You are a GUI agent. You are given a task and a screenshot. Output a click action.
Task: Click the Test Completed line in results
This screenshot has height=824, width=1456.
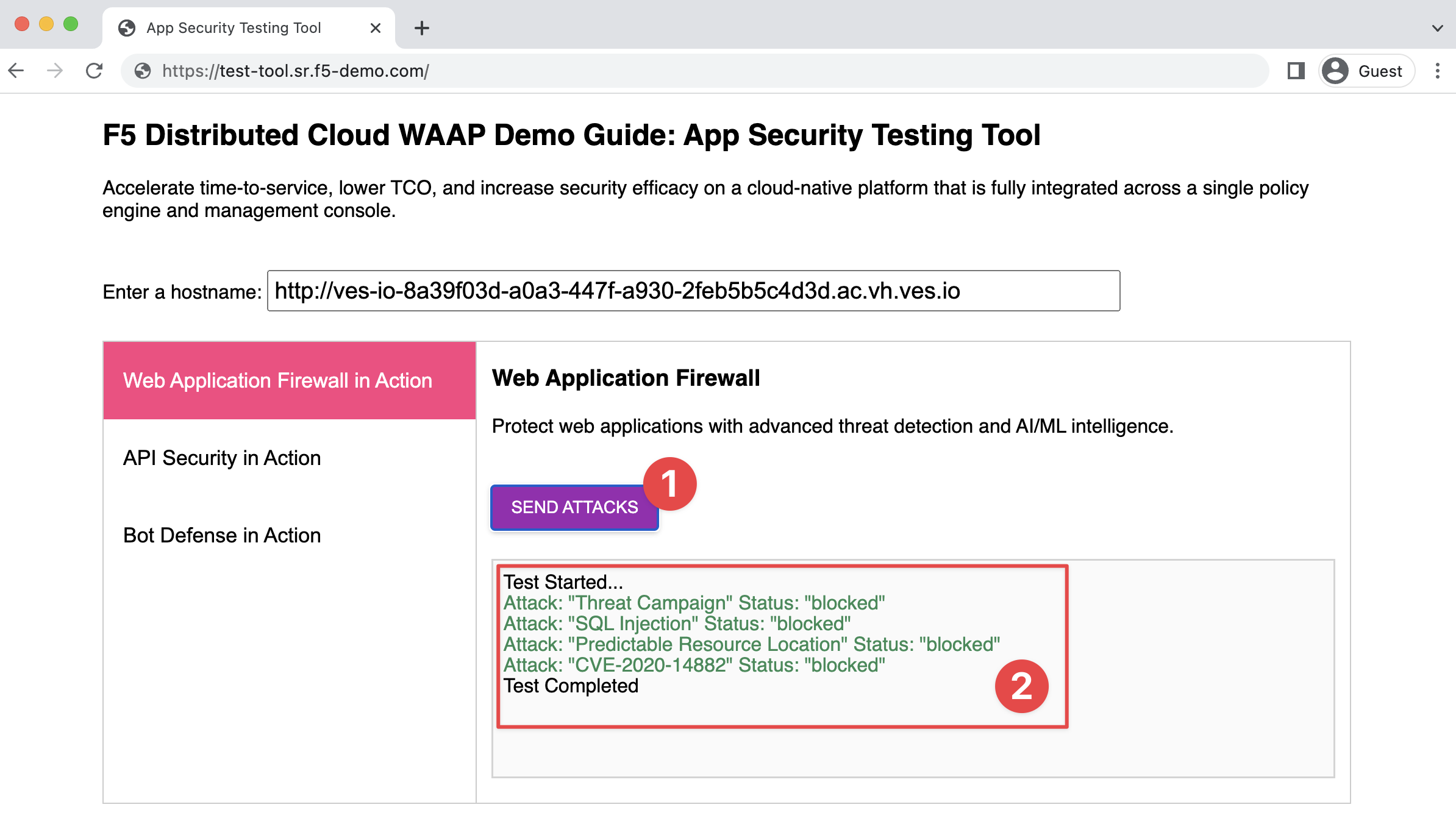tap(571, 686)
